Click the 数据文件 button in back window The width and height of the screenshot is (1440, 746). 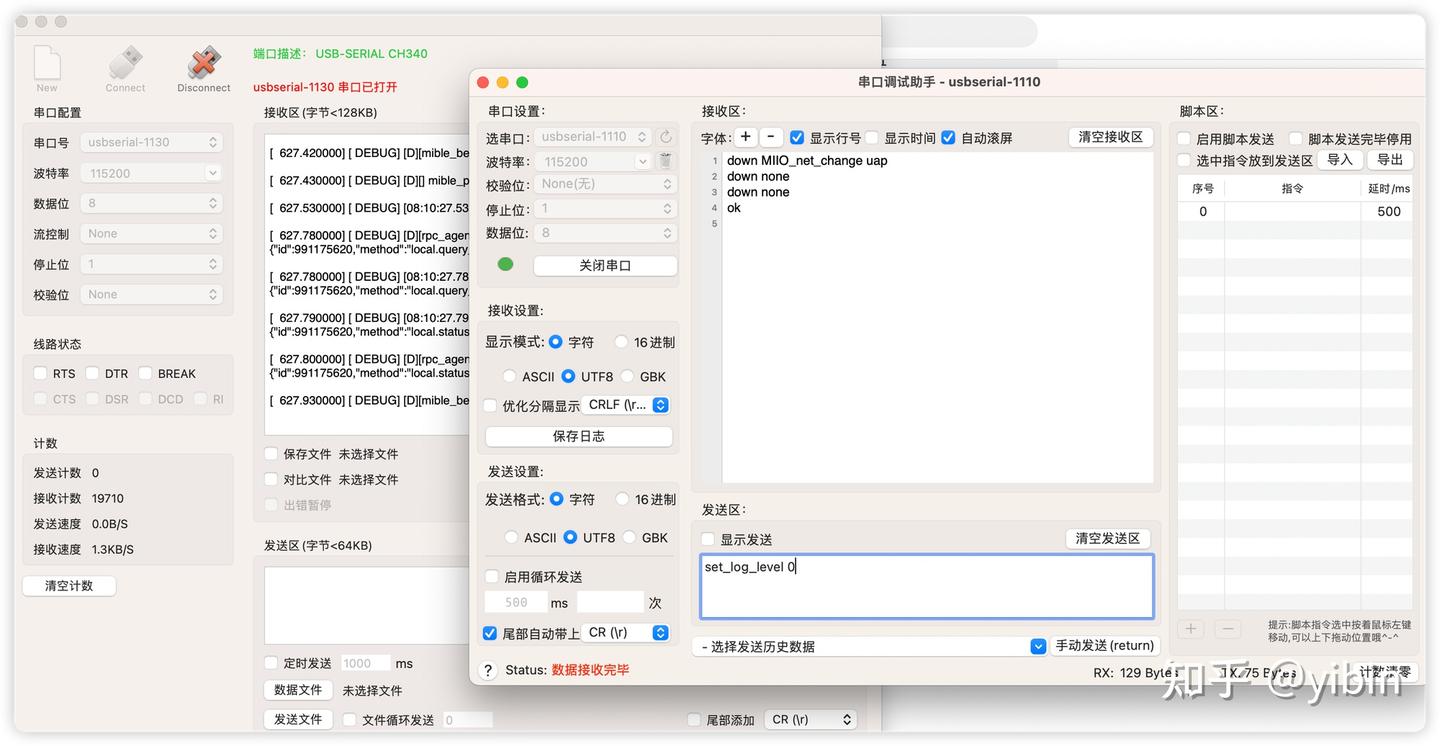coord(298,690)
